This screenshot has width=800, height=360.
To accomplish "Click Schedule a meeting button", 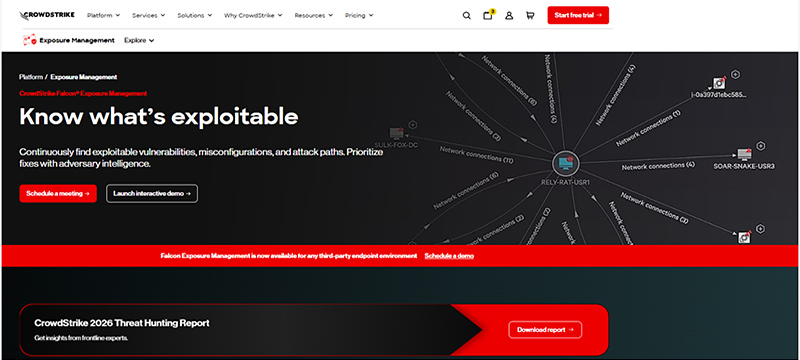I will pyautogui.click(x=58, y=194).
